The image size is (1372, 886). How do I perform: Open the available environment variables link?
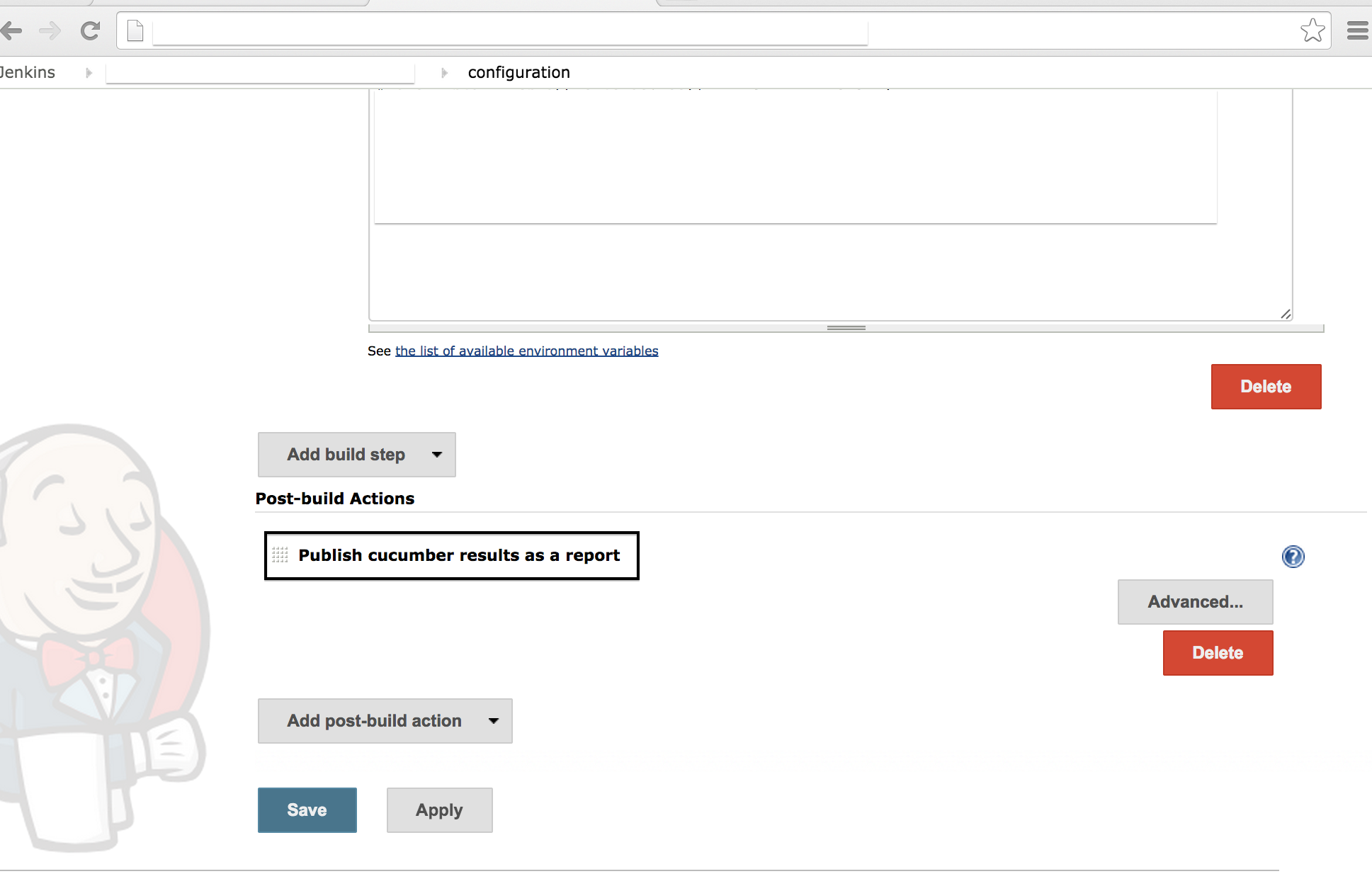point(526,351)
